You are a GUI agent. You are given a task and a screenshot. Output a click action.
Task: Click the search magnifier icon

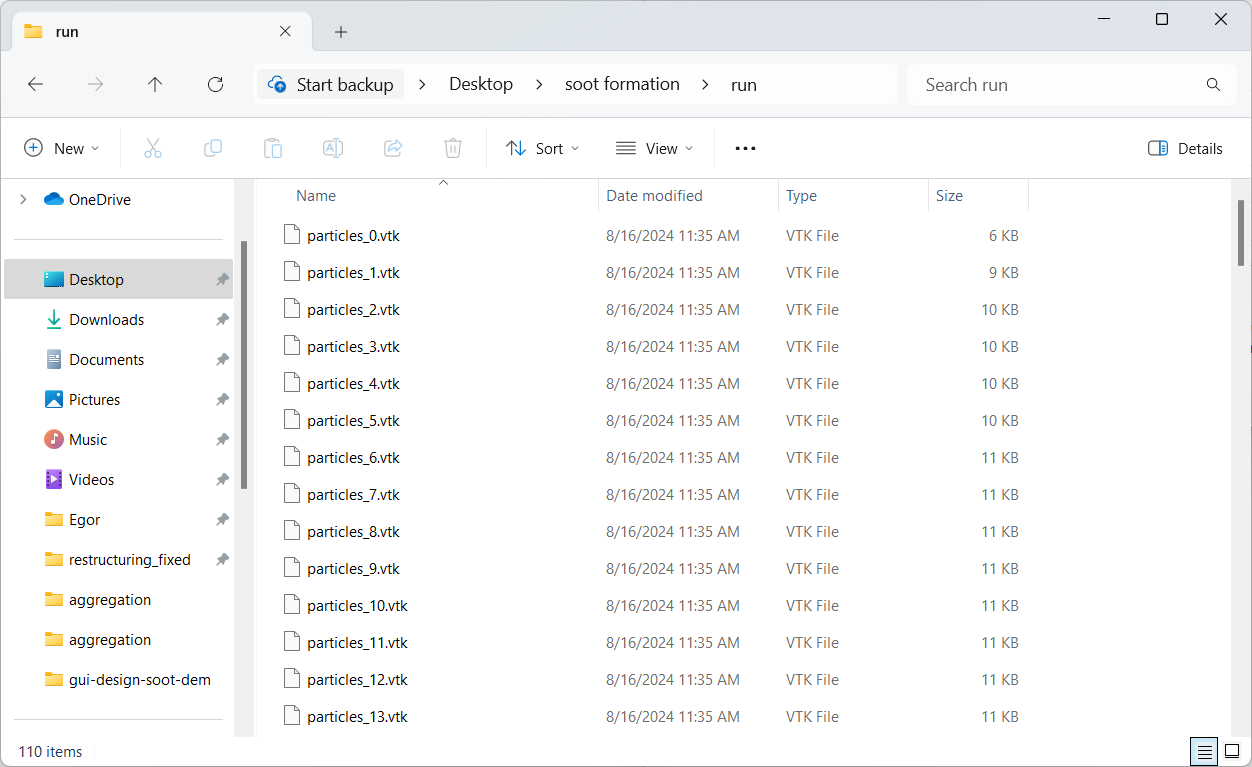(x=1213, y=85)
